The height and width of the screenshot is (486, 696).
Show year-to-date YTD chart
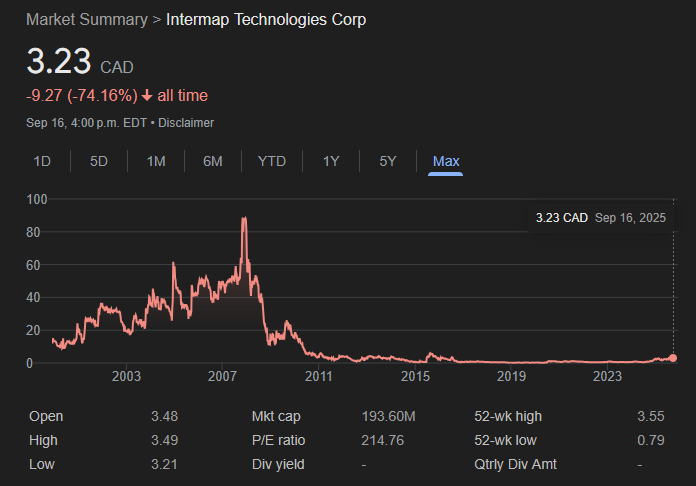(x=272, y=161)
